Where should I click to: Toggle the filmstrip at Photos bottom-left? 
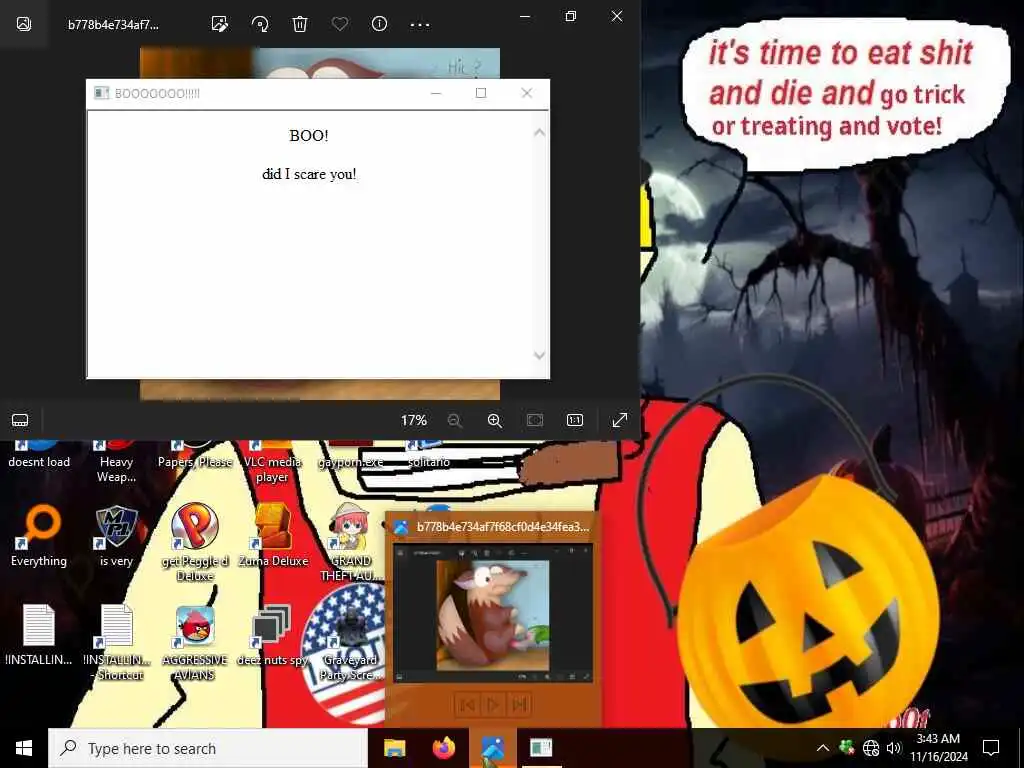(x=20, y=420)
